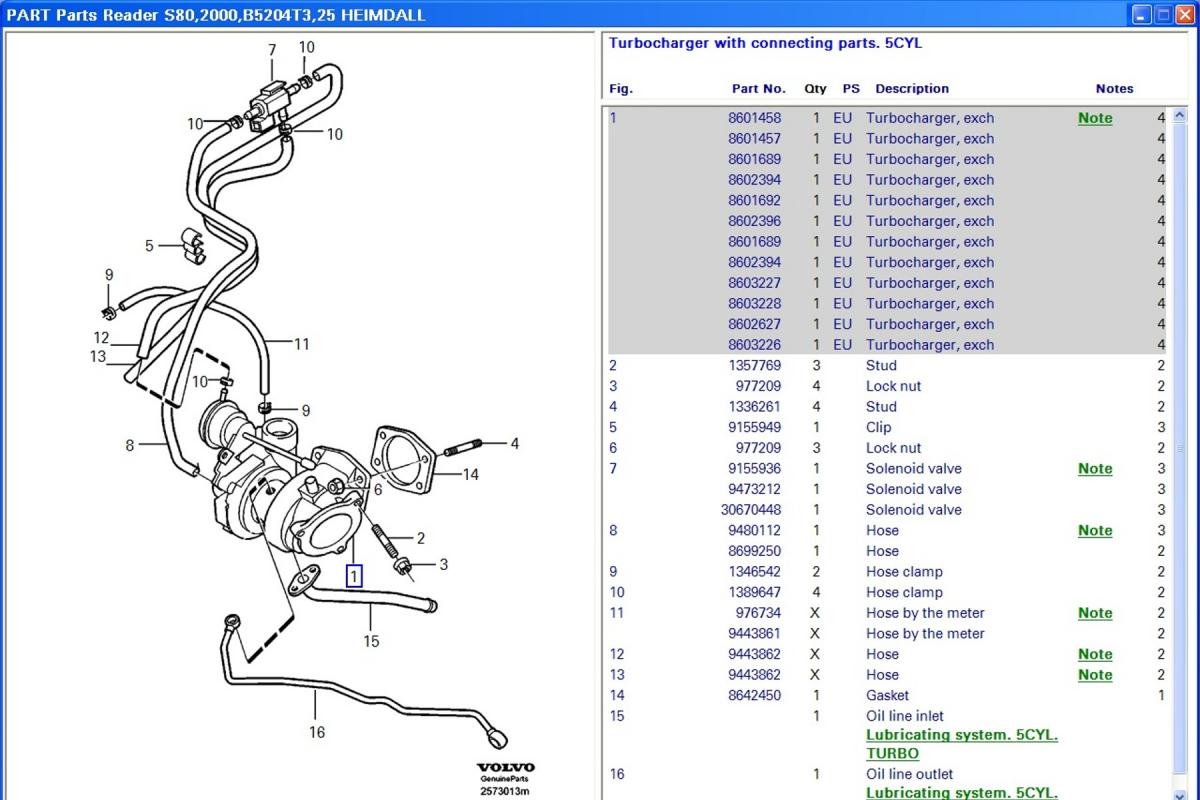Select part number 8603226 row
Viewport: 1200px width, 800px height.
pyautogui.click(x=886, y=345)
